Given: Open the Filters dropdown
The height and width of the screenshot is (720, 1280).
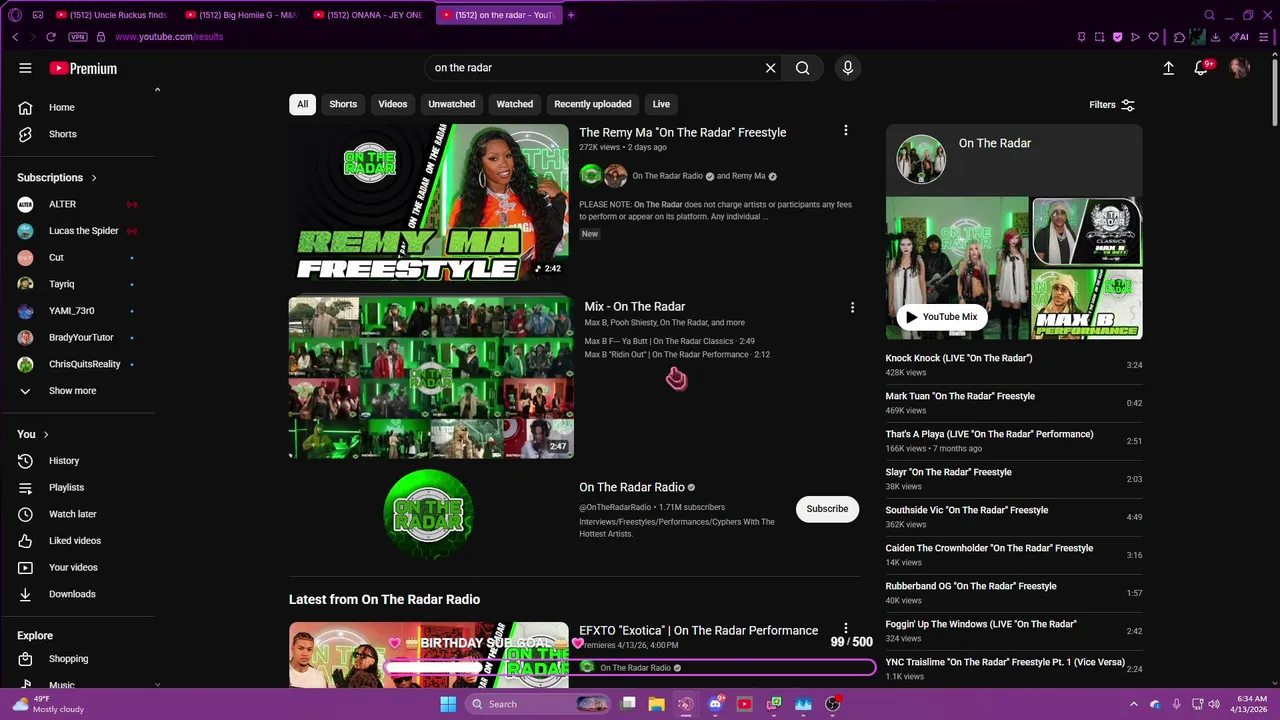Looking at the screenshot, I should pyautogui.click(x=1112, y=105).
